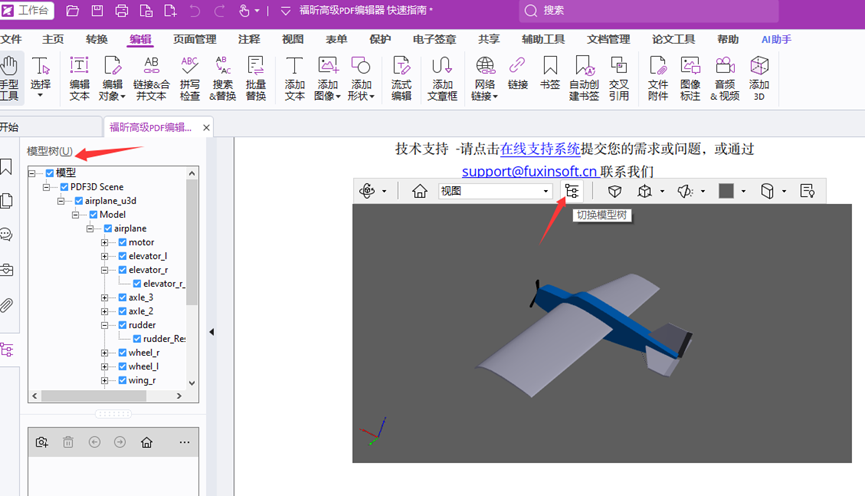The height and width of the screenshot is (496, 865).
Task: Open the File Attachment (文件附件) tool
Action: point(658,76)
